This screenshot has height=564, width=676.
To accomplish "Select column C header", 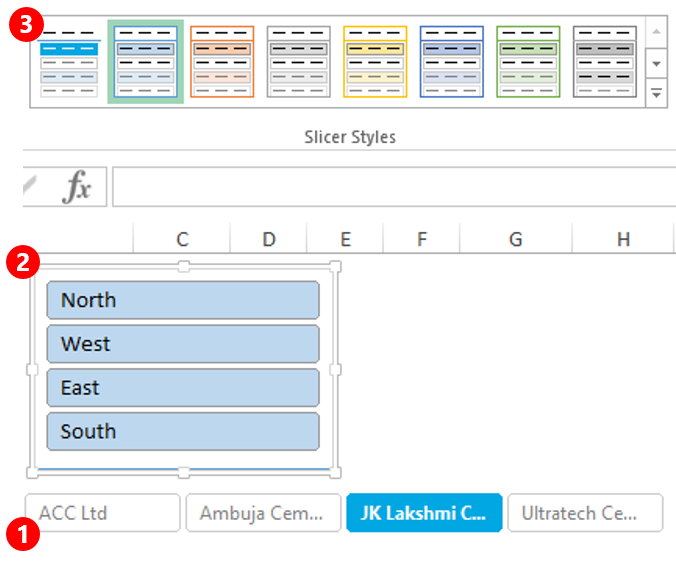I will click(182, 238).
